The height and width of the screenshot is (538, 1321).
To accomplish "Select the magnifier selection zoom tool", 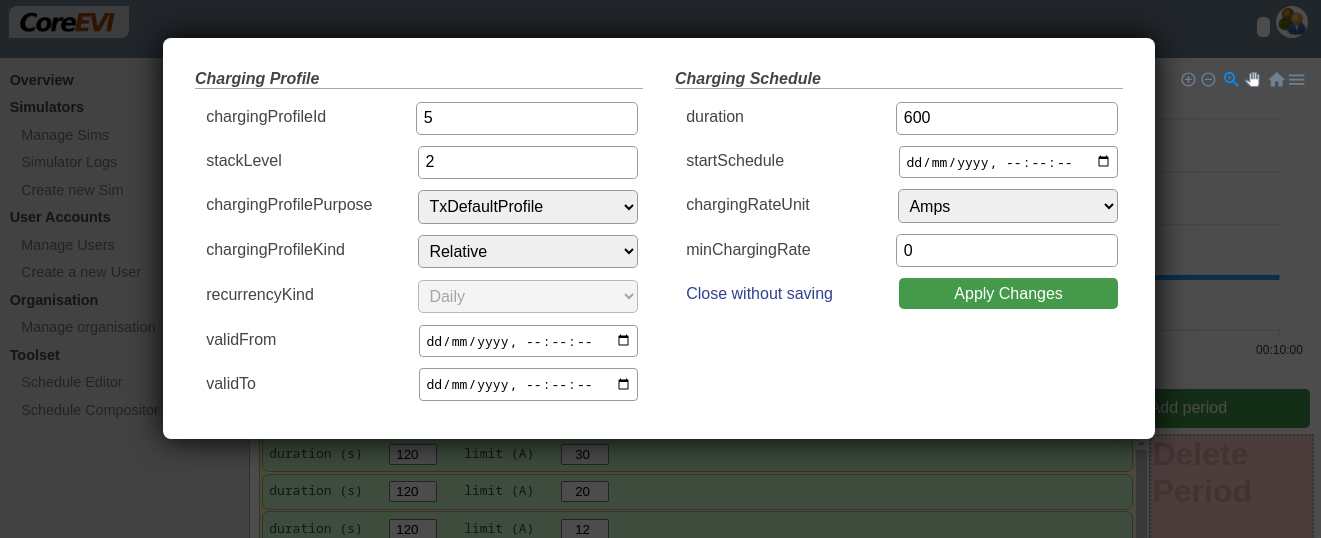I will (x=1231, y=79).
